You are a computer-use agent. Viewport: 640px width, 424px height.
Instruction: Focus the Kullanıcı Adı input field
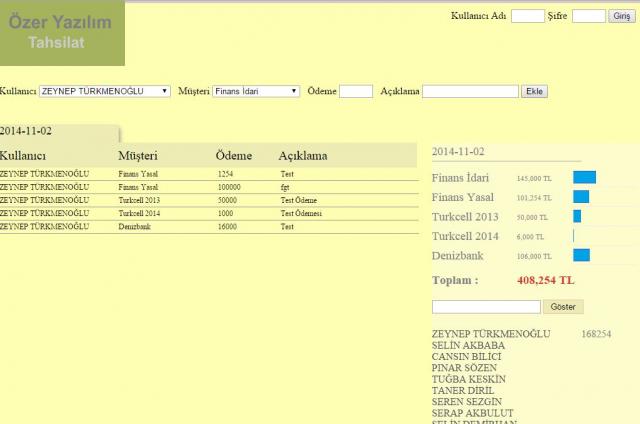[x=527, y=16]
